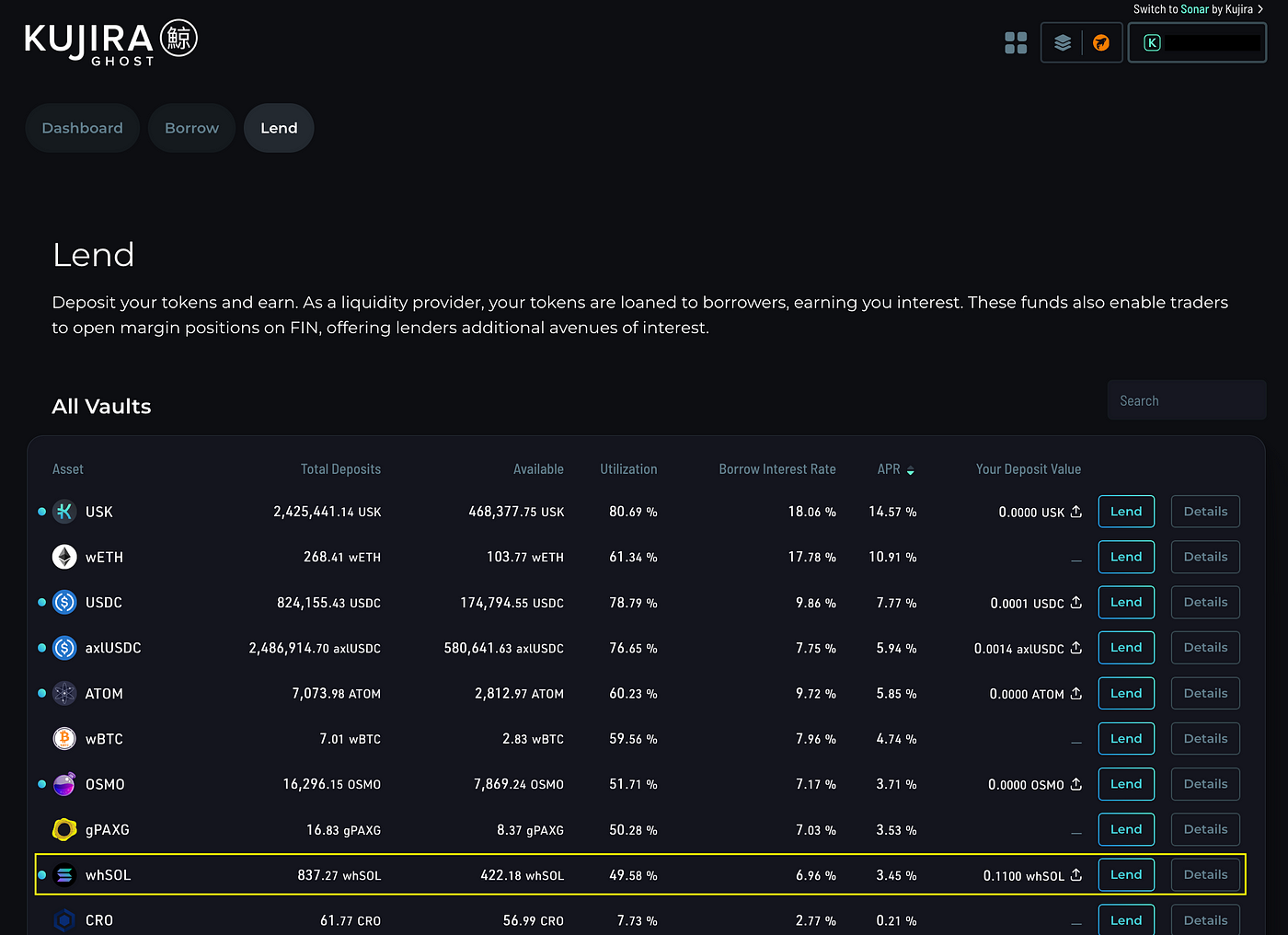Image resolution: width=1288 pixels, height=935 pixels.
Task: Click the 2,425,441.14 USK total deposits
Action: coord(327,512)
